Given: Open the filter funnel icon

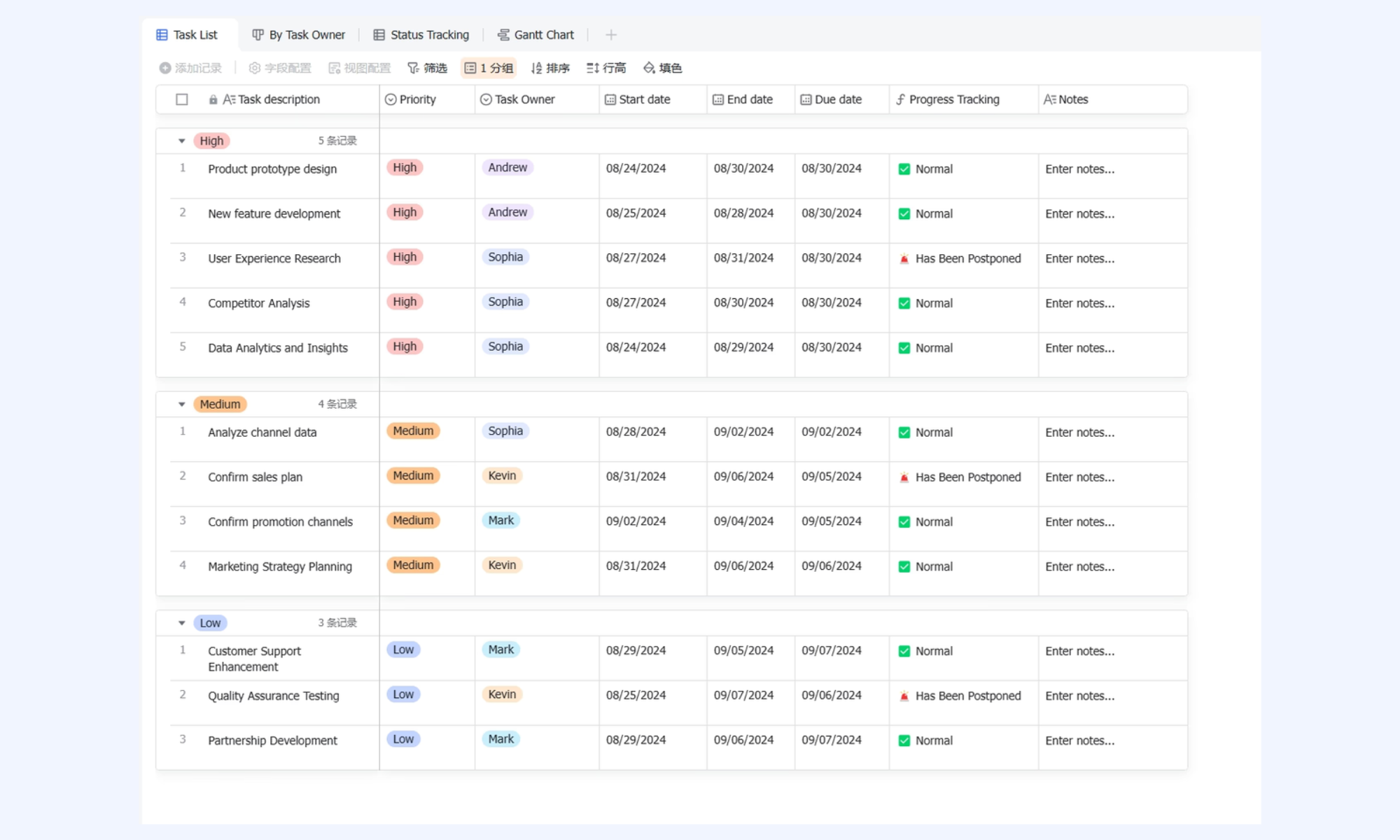Looking at the screenshot, I should pyautogui.click(x=413, y=68).
